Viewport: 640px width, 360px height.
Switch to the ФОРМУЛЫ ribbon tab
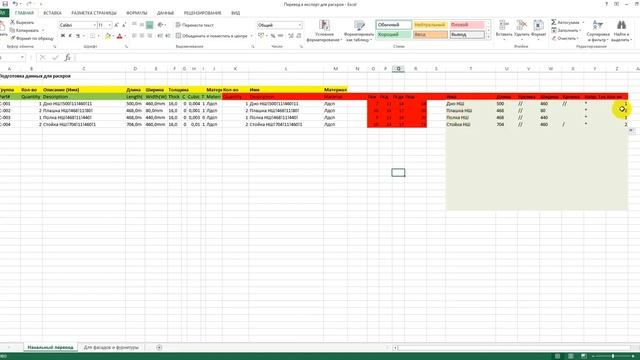(x=136, y=13)
